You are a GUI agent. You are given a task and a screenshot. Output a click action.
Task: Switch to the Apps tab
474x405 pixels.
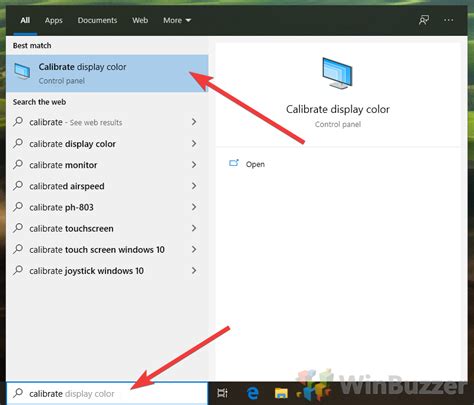coord(54,20)
